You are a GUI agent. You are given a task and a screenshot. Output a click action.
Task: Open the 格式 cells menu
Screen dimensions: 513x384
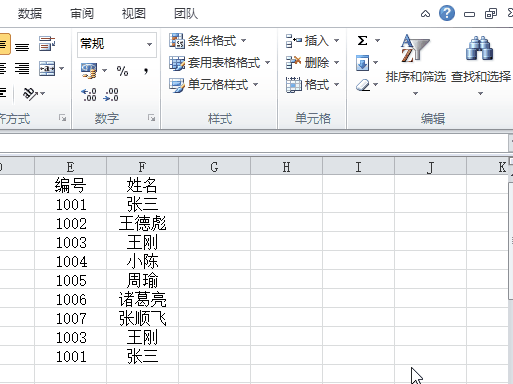[313, 85]
